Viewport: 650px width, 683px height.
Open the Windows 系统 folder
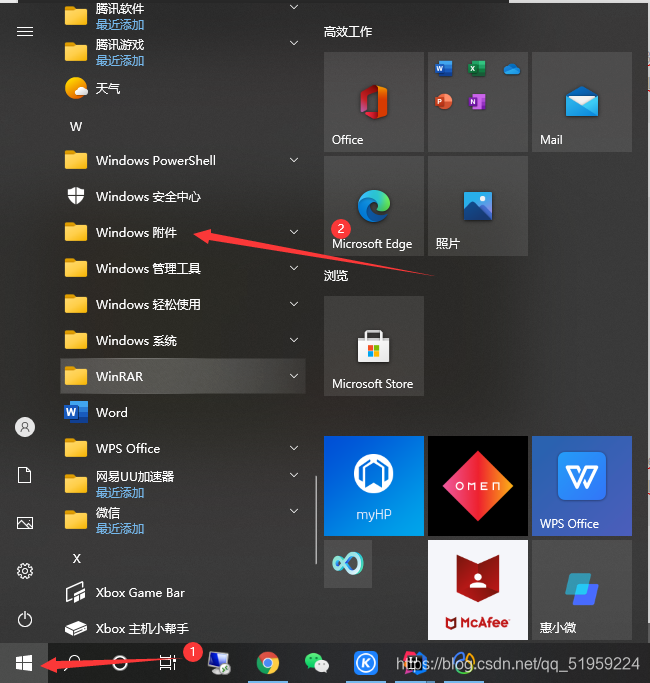click(x=183, y=340)
